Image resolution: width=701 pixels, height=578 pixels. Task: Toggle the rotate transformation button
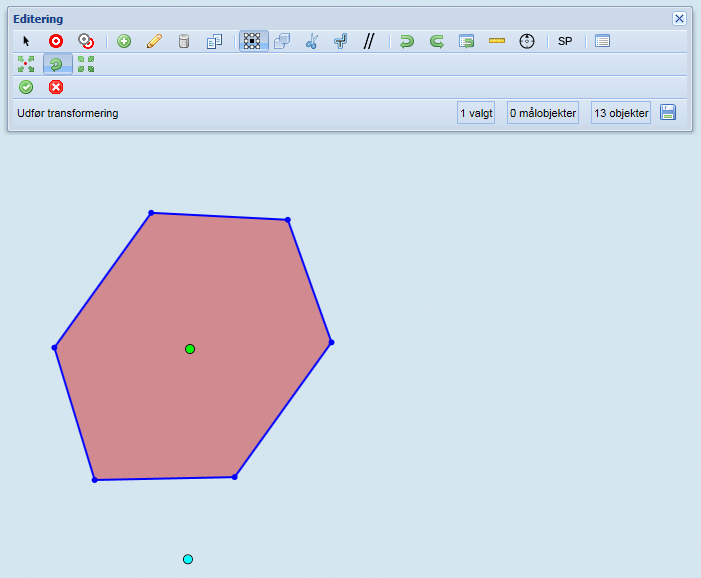click(58, 64)
